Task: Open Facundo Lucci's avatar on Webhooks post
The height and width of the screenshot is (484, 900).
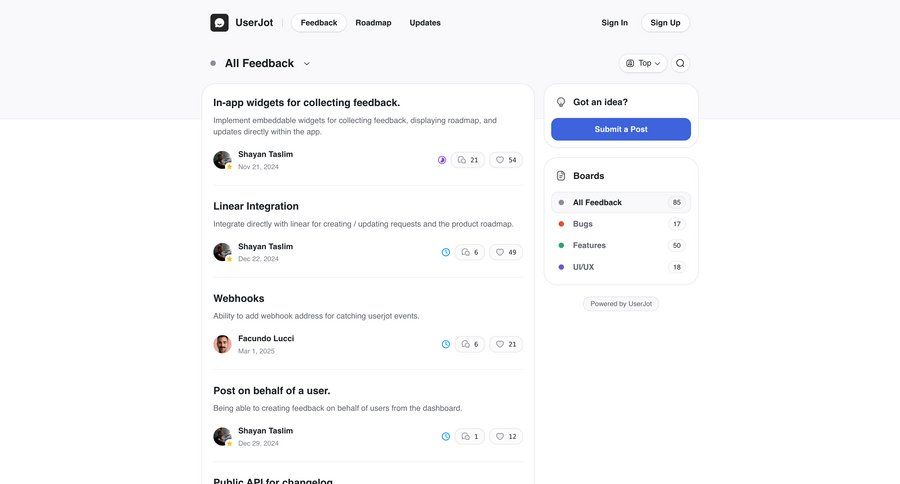Action: coord(222,344)
